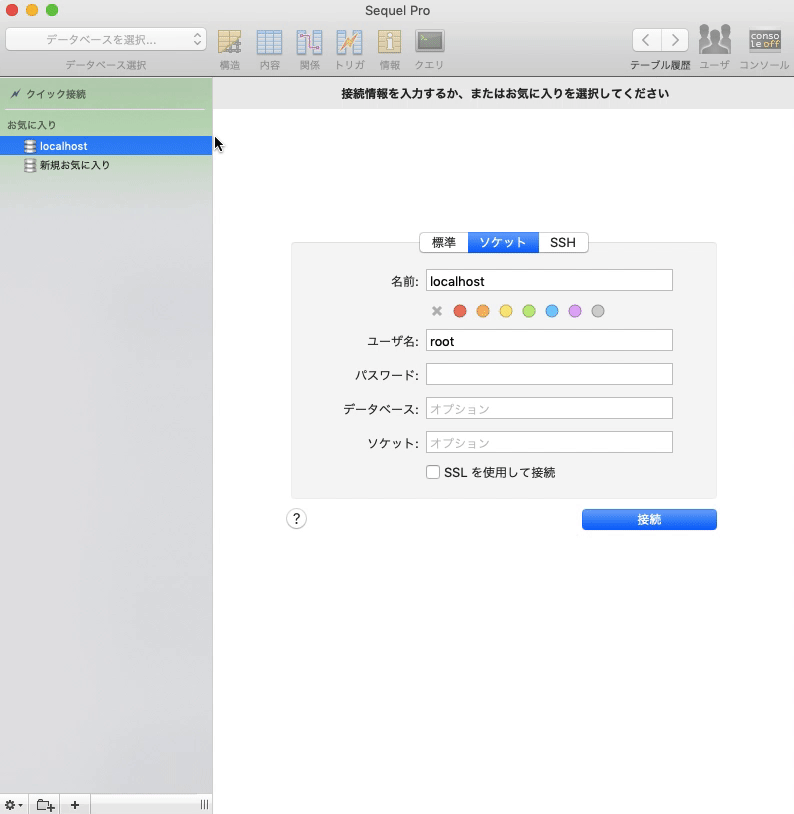Enable SSL を使用して接続 checkbox
The width and height of the screenshot is (794, 814).
(433, 472)
